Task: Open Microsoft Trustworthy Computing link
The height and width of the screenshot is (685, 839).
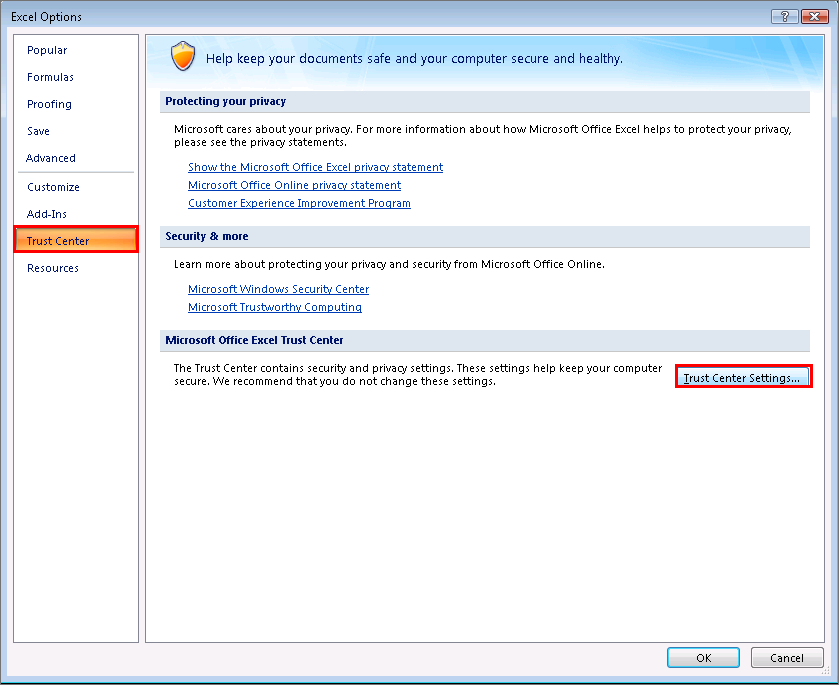Action: pos(274,307)
